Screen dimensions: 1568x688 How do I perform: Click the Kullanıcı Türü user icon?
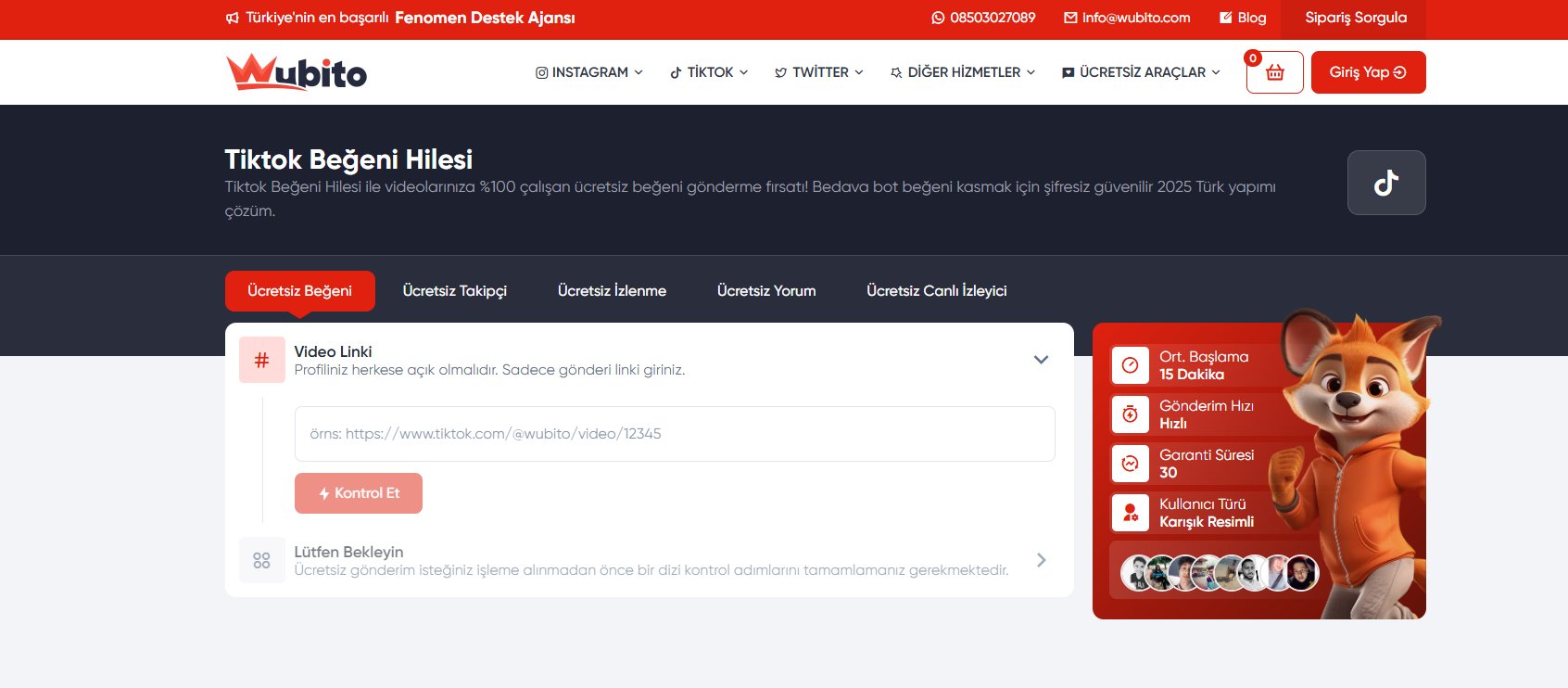[1130, 513]
